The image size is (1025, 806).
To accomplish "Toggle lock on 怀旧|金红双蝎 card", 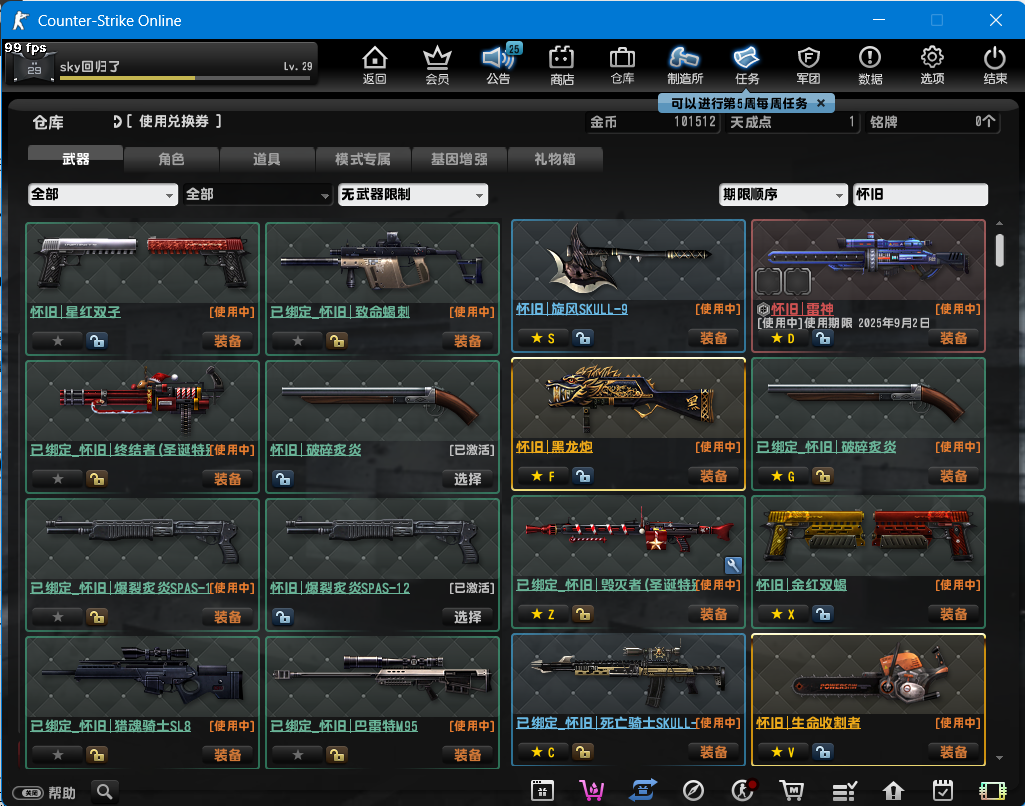I will [x=823, y=614].
